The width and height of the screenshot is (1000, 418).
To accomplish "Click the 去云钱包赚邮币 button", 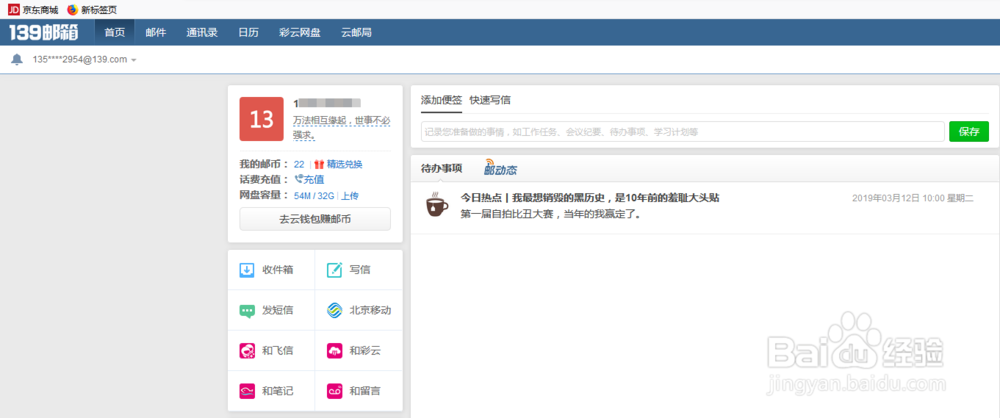I will point(315,219).
